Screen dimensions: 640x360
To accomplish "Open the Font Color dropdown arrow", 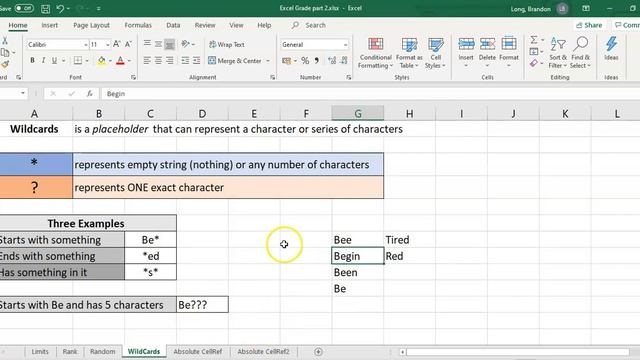I will [x=129, y=61].
